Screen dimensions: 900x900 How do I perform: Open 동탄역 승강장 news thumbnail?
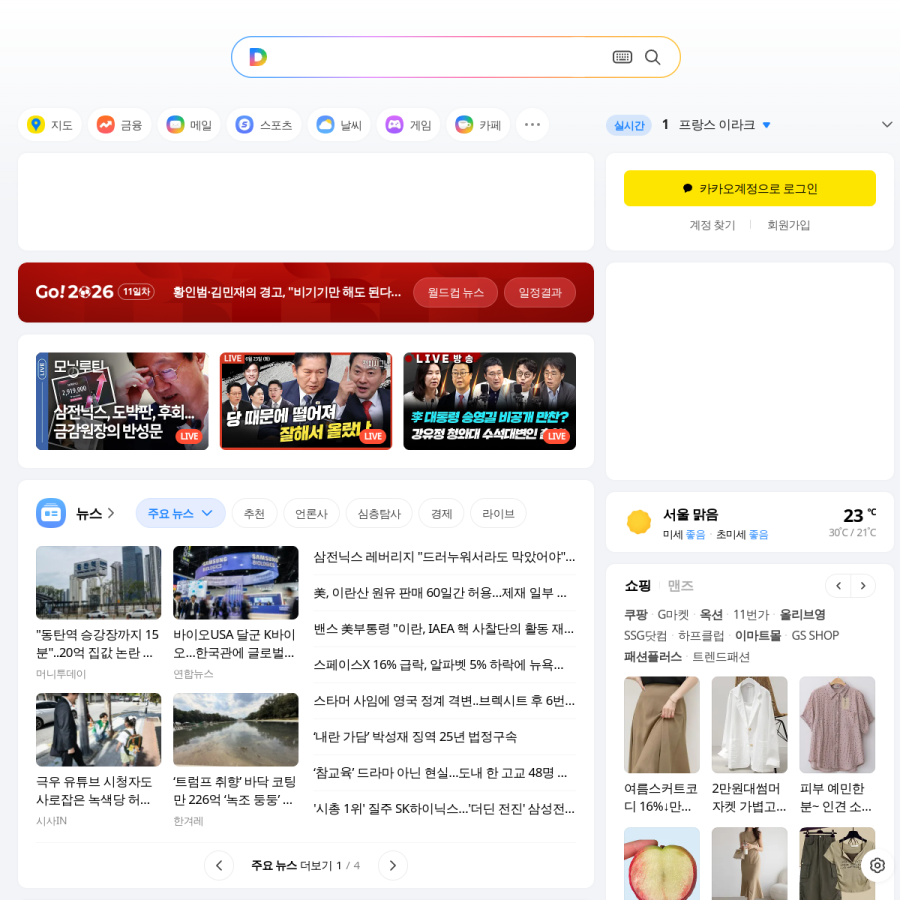click(99, 583)
